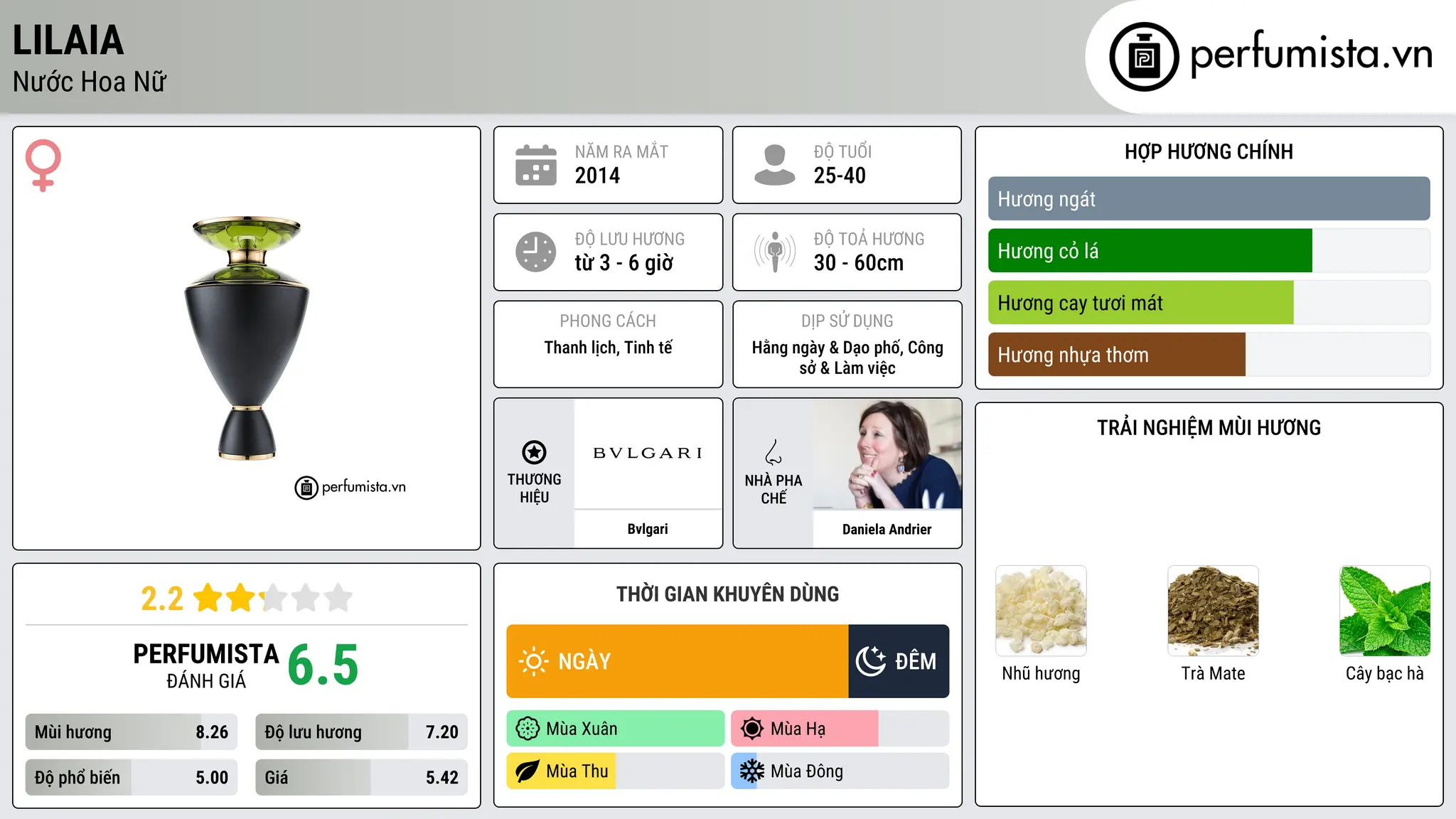Screen dimensions: 1456x819
Task: Click the leaf icon for Mùa Thu
Action: tap(528, 771)
